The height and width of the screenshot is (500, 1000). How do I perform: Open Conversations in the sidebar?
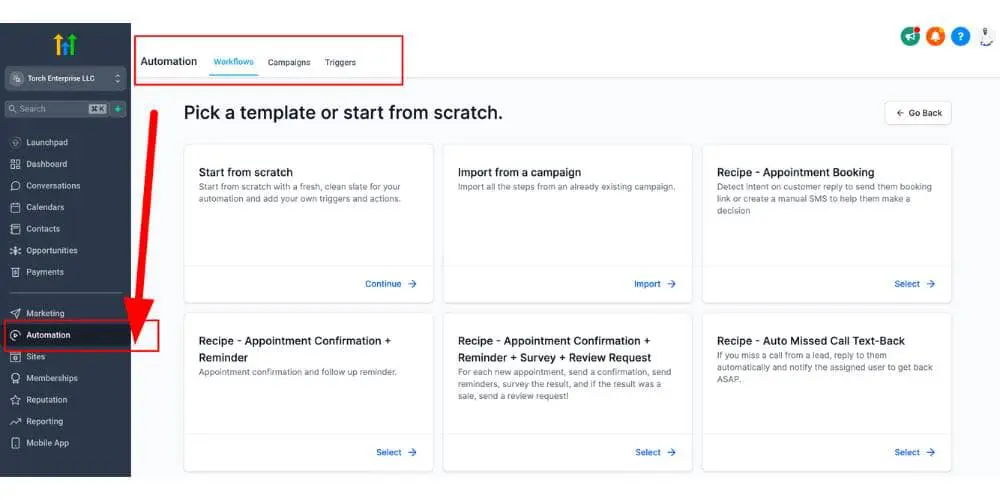pos(53,186)
